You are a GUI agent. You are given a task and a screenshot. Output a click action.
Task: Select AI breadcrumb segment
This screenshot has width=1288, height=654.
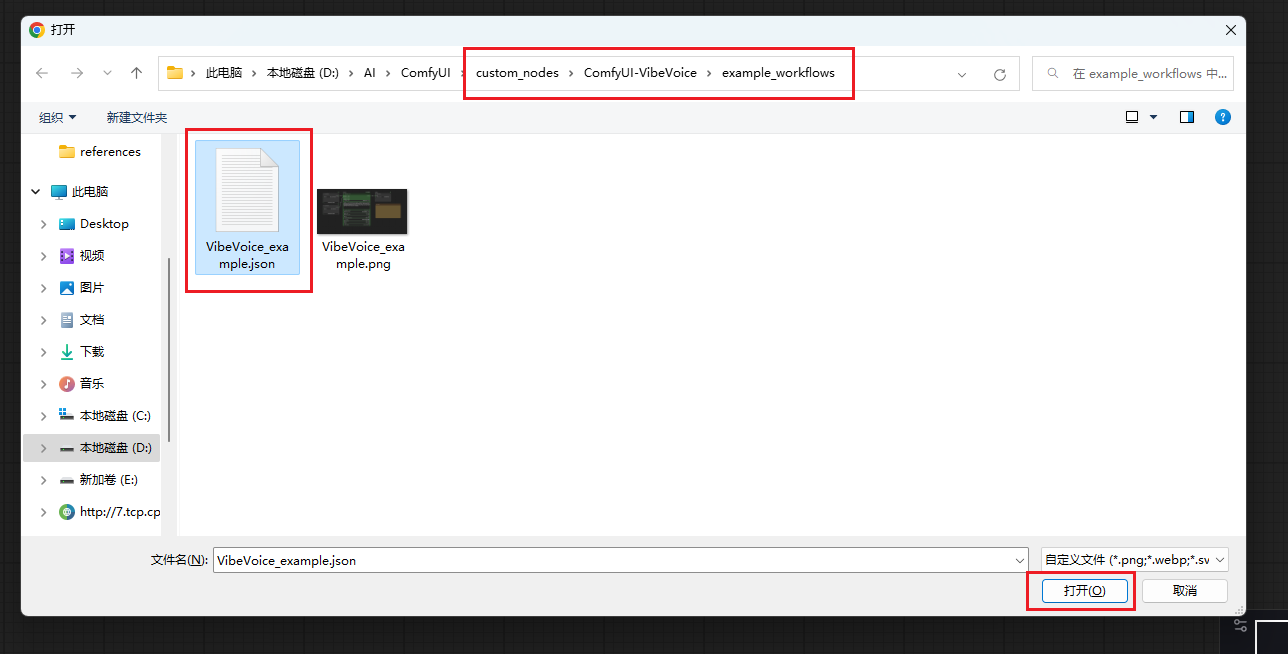370,73
